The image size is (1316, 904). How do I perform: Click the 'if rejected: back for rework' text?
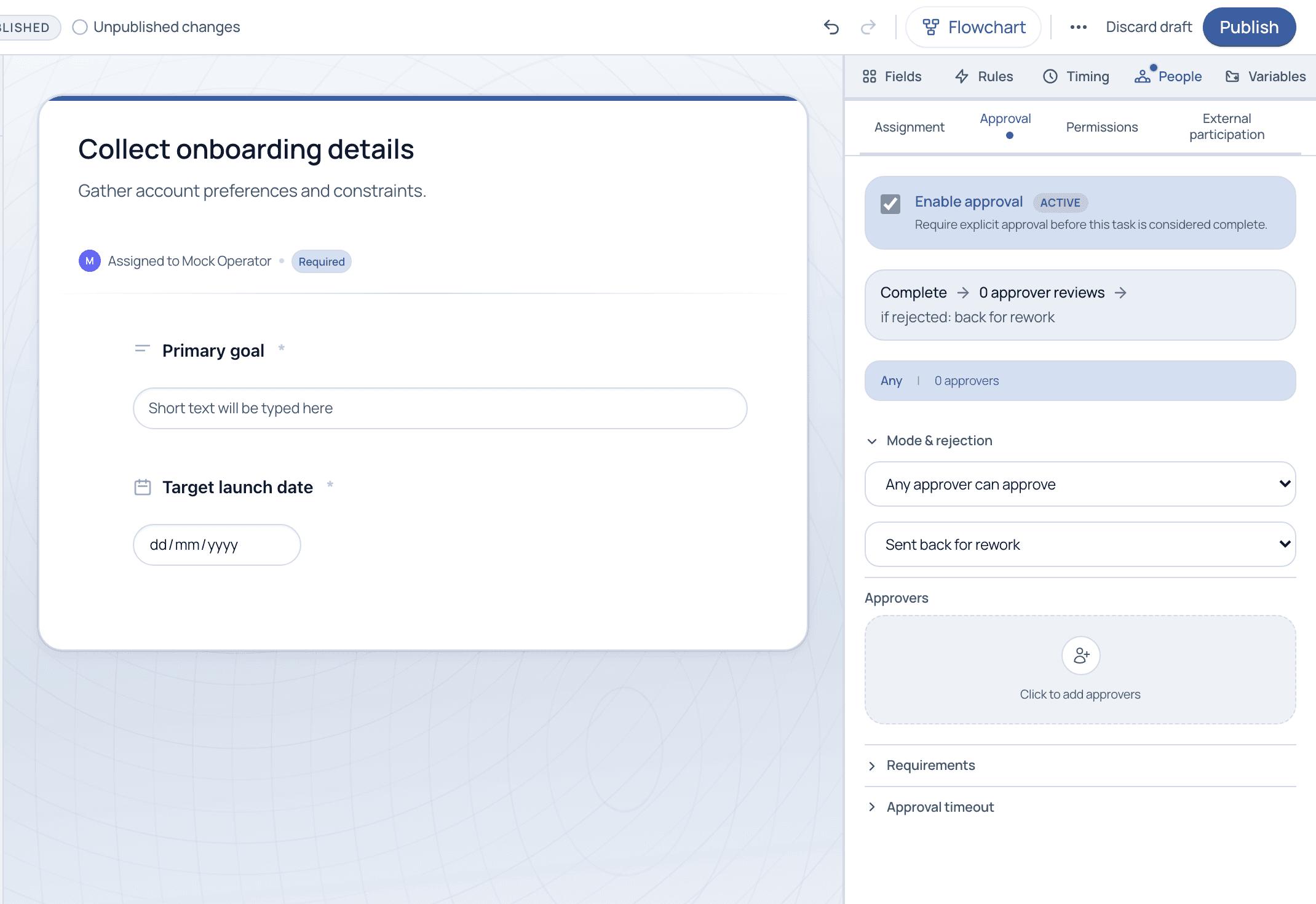967,317
